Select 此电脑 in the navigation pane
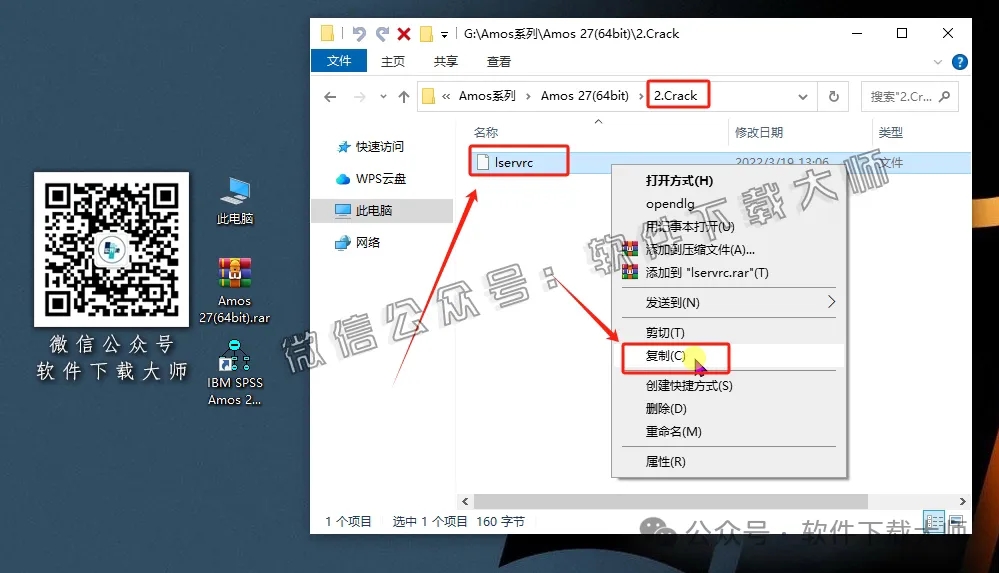 point(382,210)
